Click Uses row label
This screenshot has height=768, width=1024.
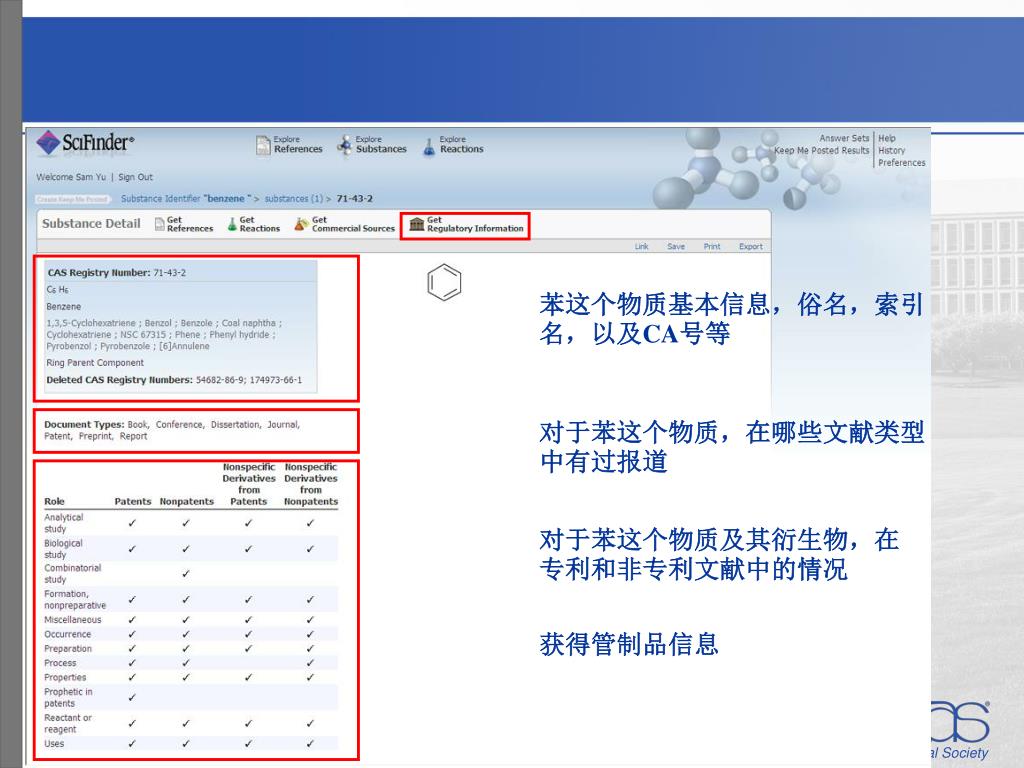(x=54, y=743)
